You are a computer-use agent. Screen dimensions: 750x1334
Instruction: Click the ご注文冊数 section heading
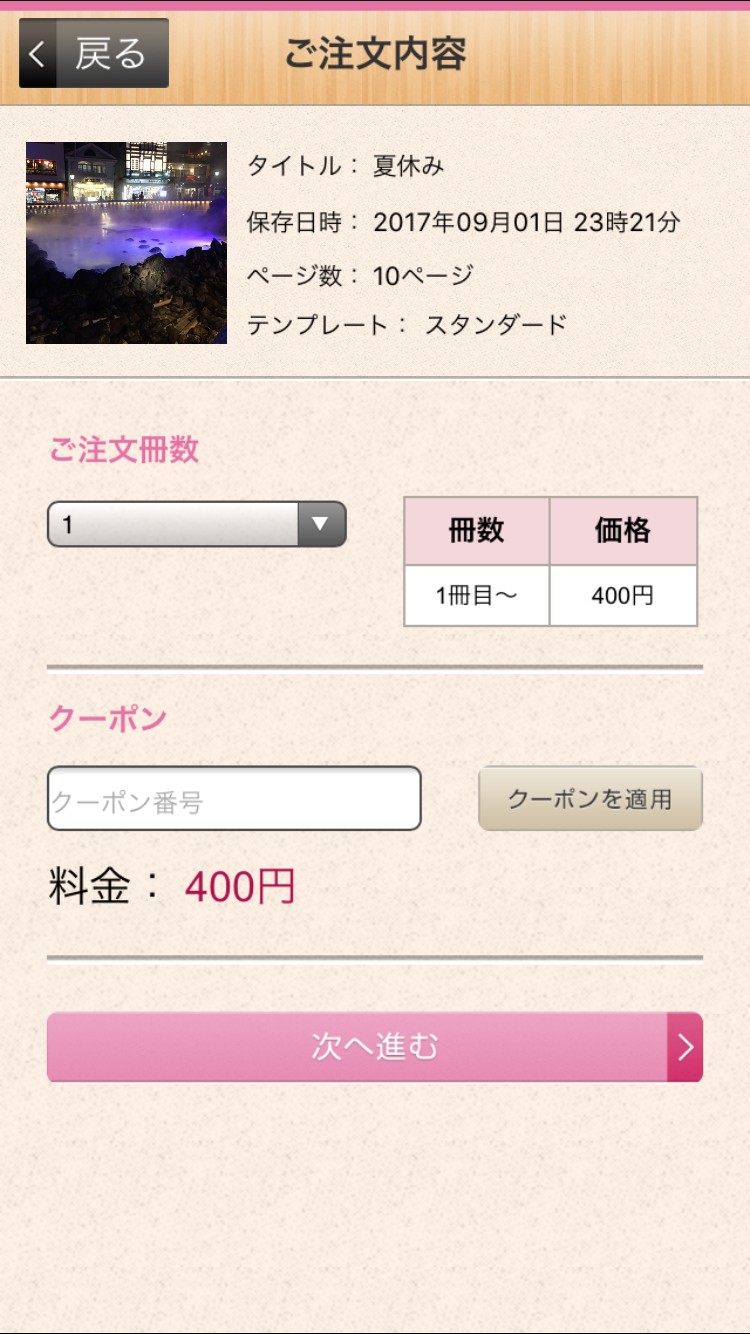tap(124, 450)
